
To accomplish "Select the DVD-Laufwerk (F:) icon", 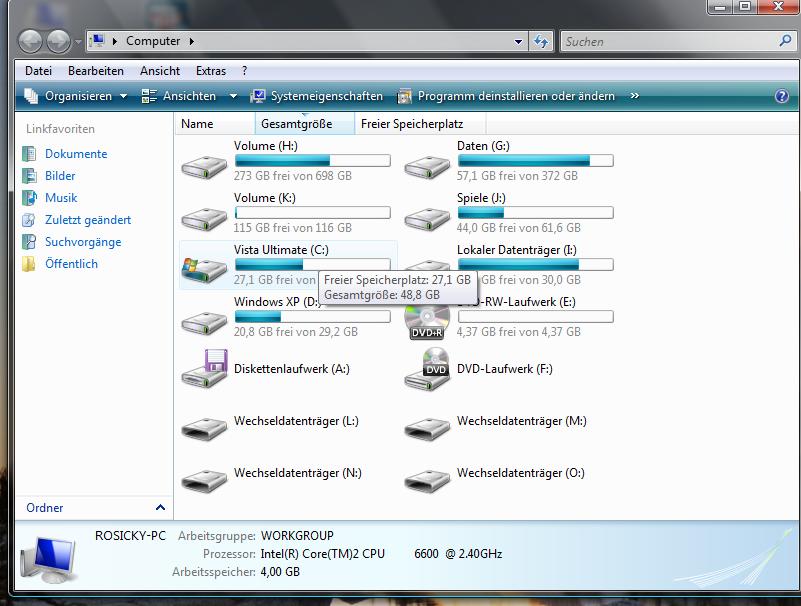I will click(x=427, y=369).
